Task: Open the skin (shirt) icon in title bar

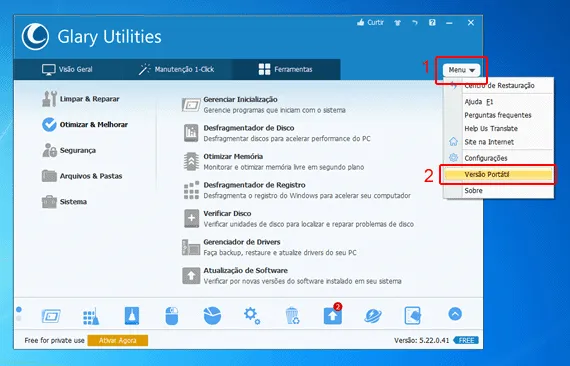Action: [397, 23]
